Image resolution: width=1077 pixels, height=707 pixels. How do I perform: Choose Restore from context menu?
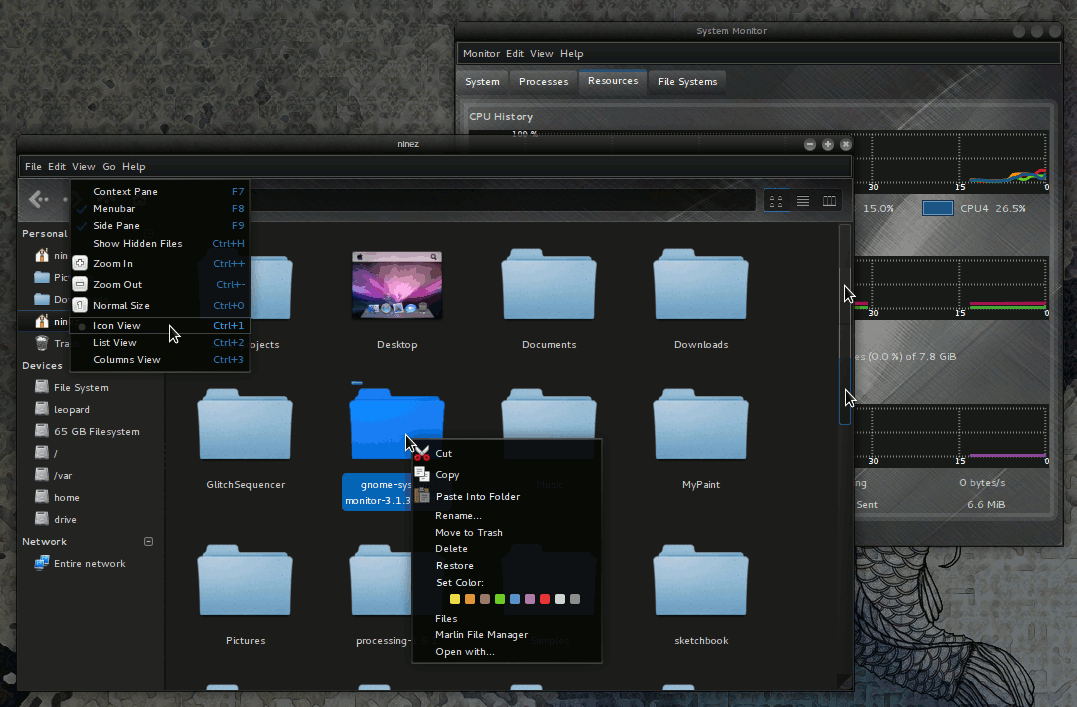tap(507, 565)
